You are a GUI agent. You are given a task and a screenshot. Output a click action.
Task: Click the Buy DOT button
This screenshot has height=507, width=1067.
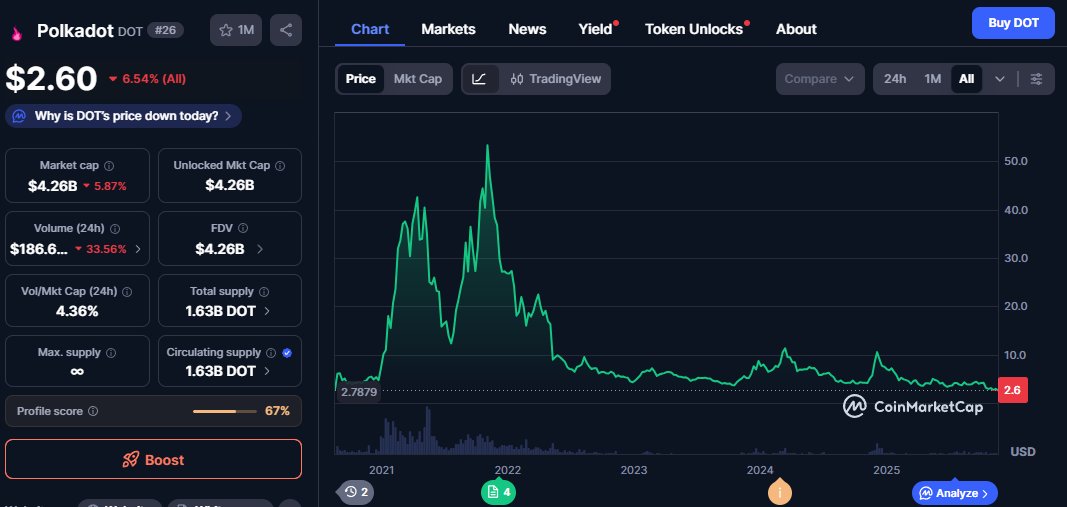pyautogui.click(x=1013, y=23)
